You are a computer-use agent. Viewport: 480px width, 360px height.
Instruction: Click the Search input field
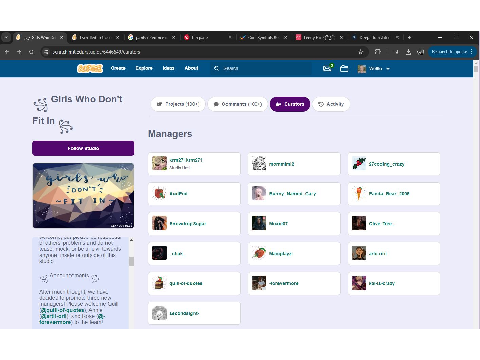tap(260, 68)
